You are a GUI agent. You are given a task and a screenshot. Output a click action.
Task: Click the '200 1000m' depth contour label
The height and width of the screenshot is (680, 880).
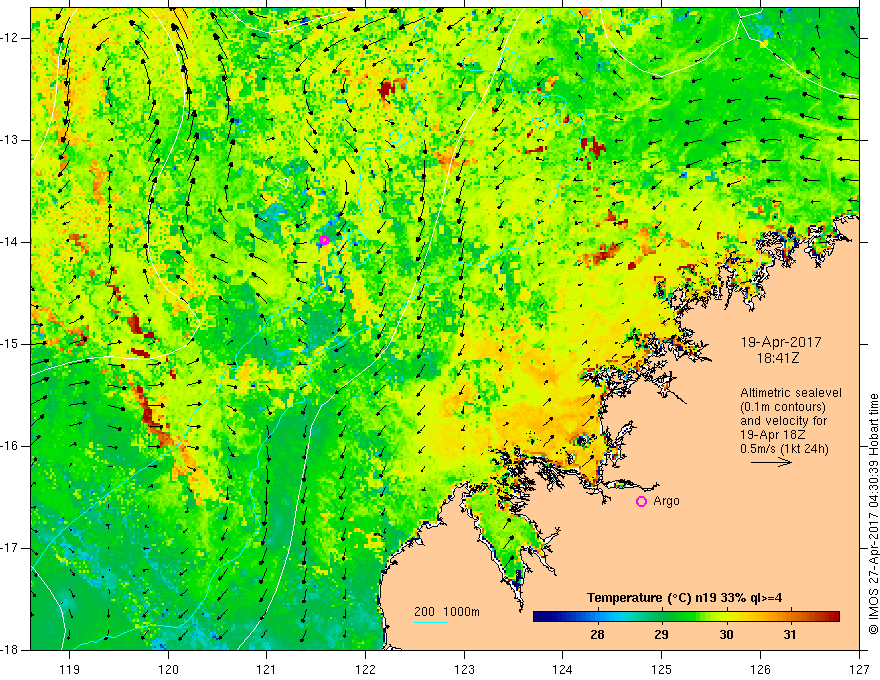coord(447,612)
